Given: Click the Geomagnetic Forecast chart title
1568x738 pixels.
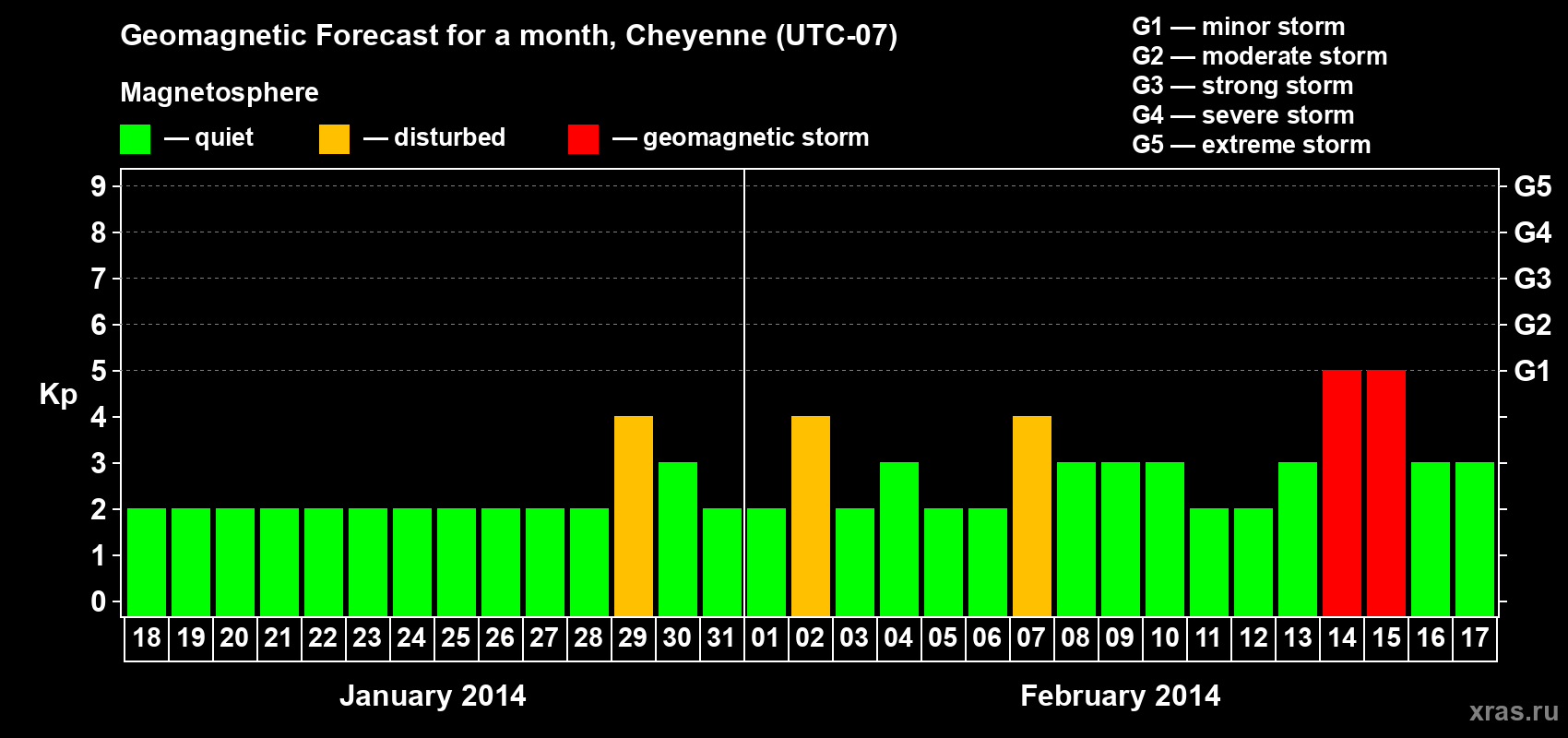Looking at the screenshot, I should pos(509,36).
